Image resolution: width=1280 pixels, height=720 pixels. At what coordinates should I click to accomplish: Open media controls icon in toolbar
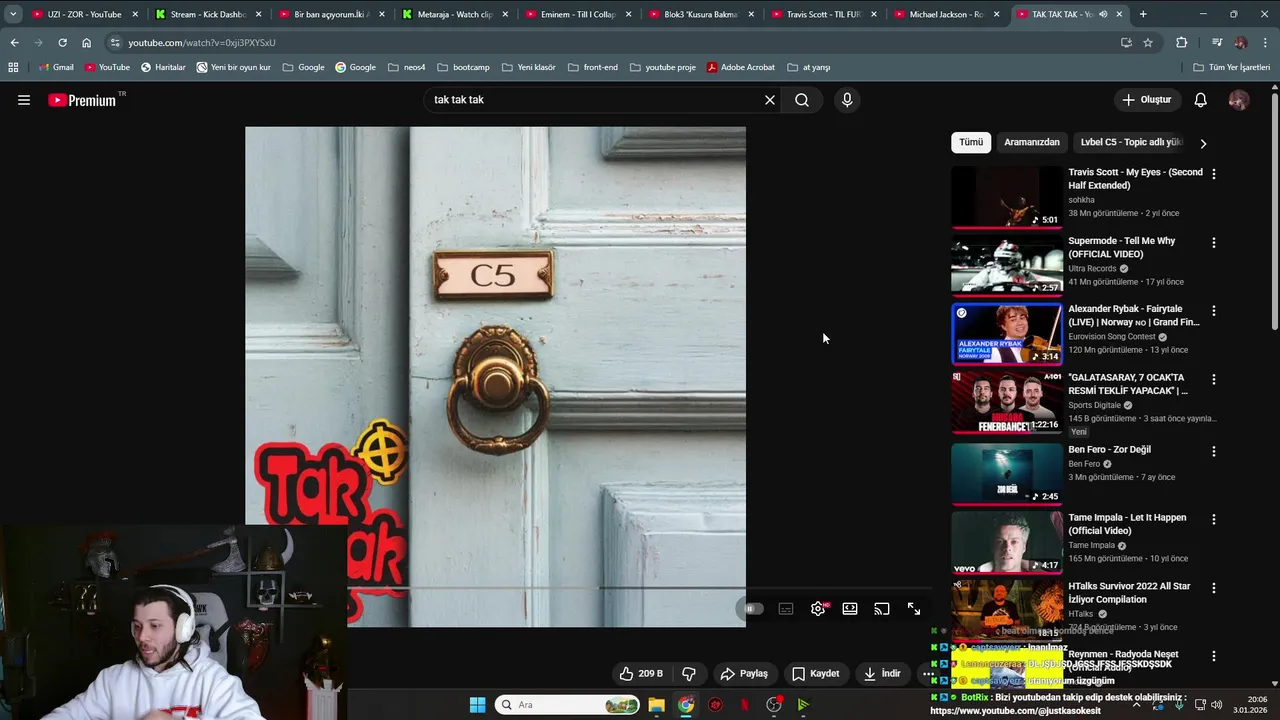coord(1217,43)
